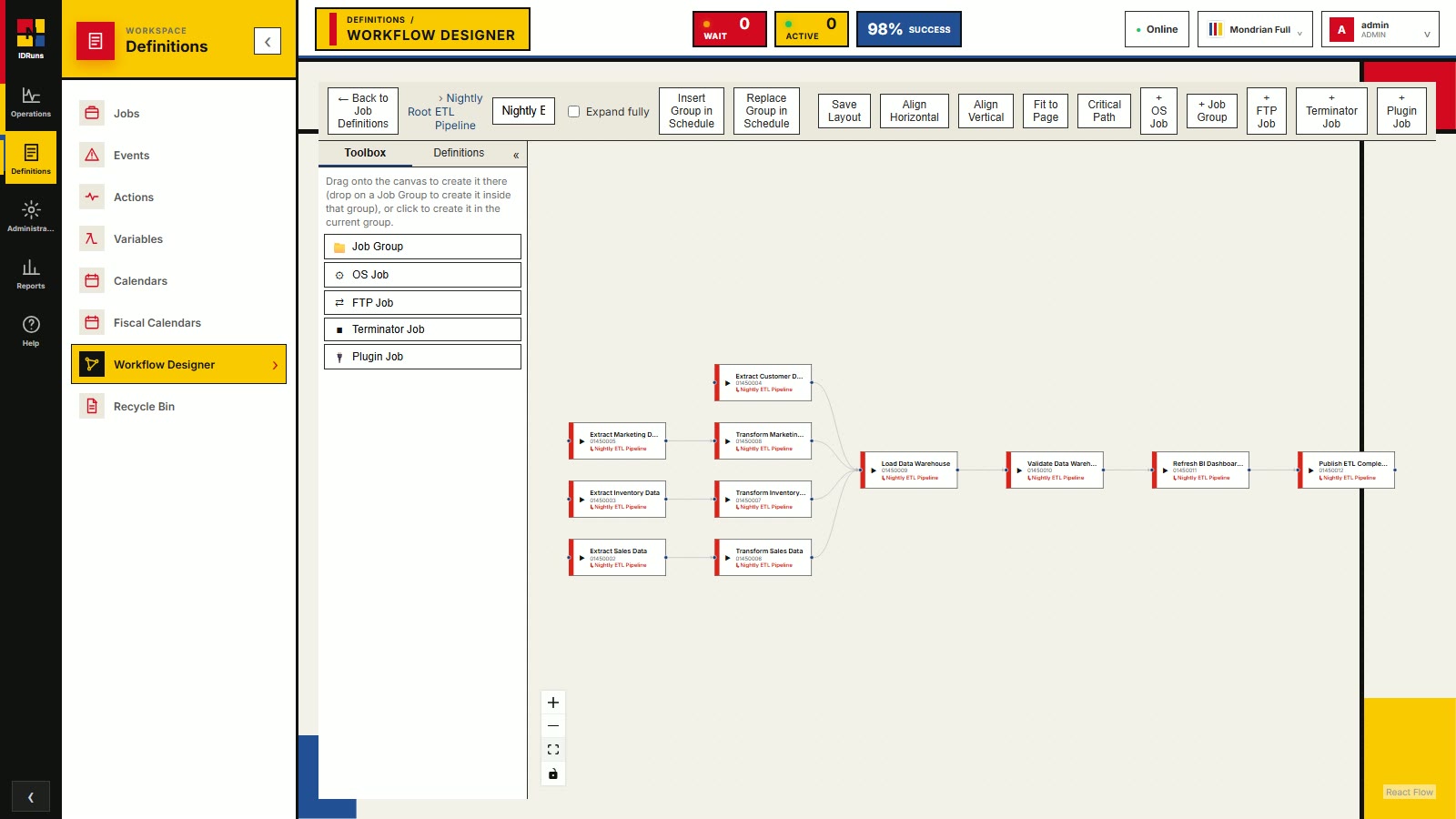
Task: Open Variables in the sidebar
Action: (178, 239)
